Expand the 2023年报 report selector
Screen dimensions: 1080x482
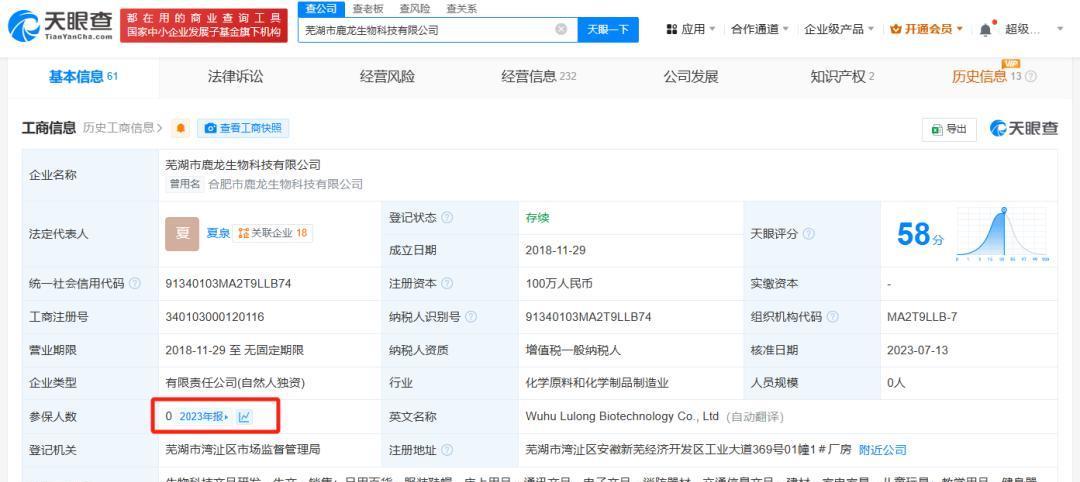click(x=204, y=417)
